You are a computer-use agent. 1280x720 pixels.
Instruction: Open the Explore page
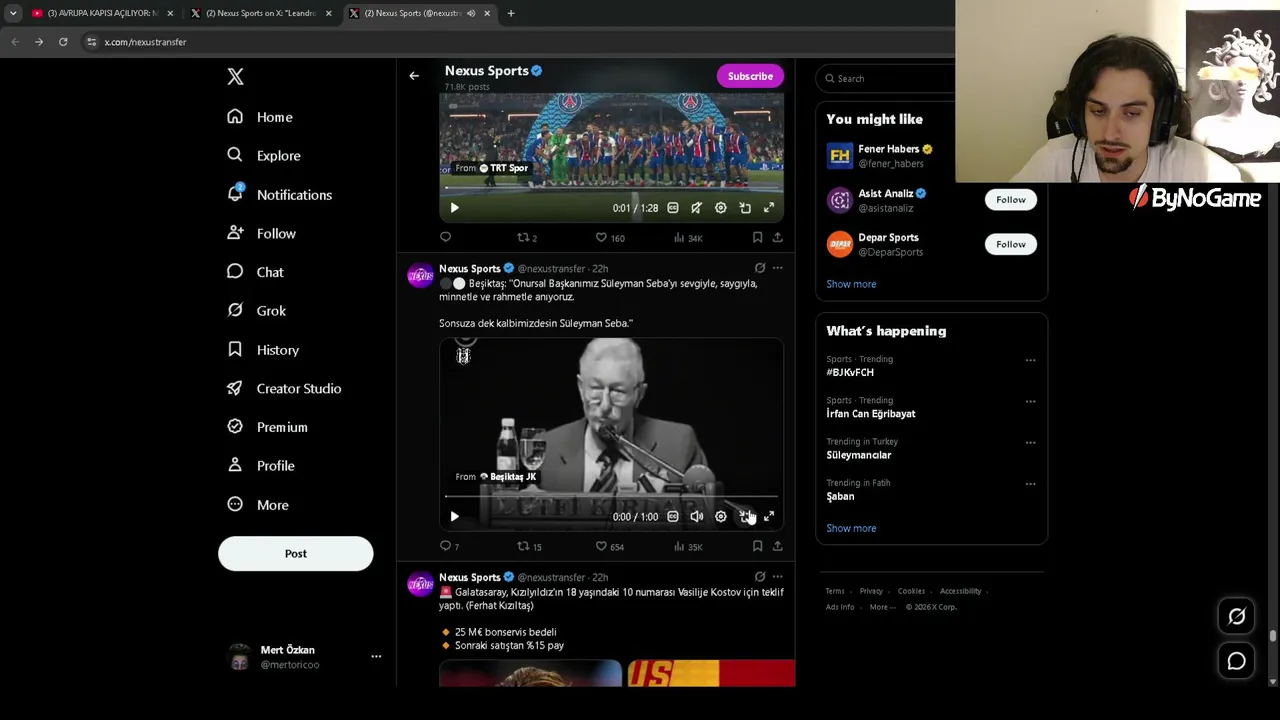(263, 156)
